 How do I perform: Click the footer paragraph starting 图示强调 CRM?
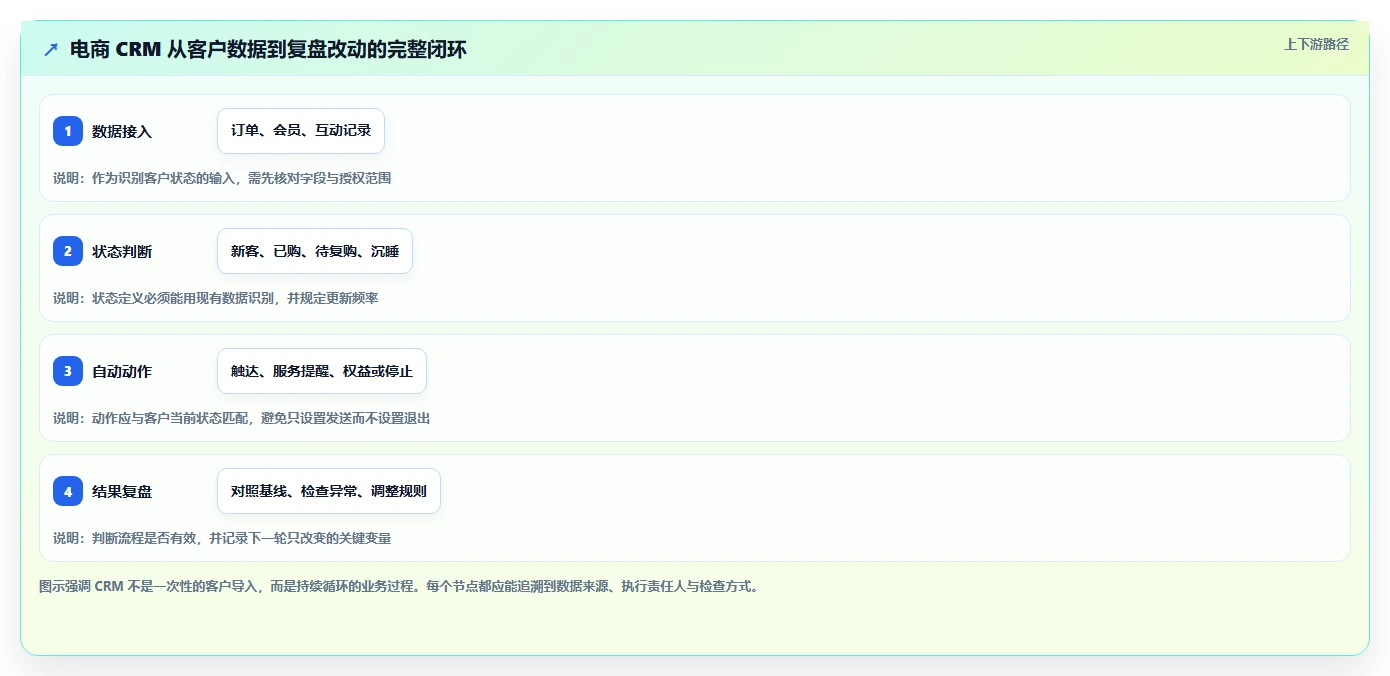[399, 586]
